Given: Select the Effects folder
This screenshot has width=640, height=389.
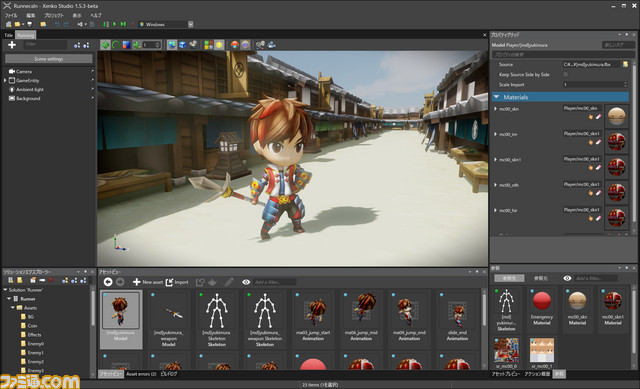Looking at the screenshot, I should click(x=34, y=335).
